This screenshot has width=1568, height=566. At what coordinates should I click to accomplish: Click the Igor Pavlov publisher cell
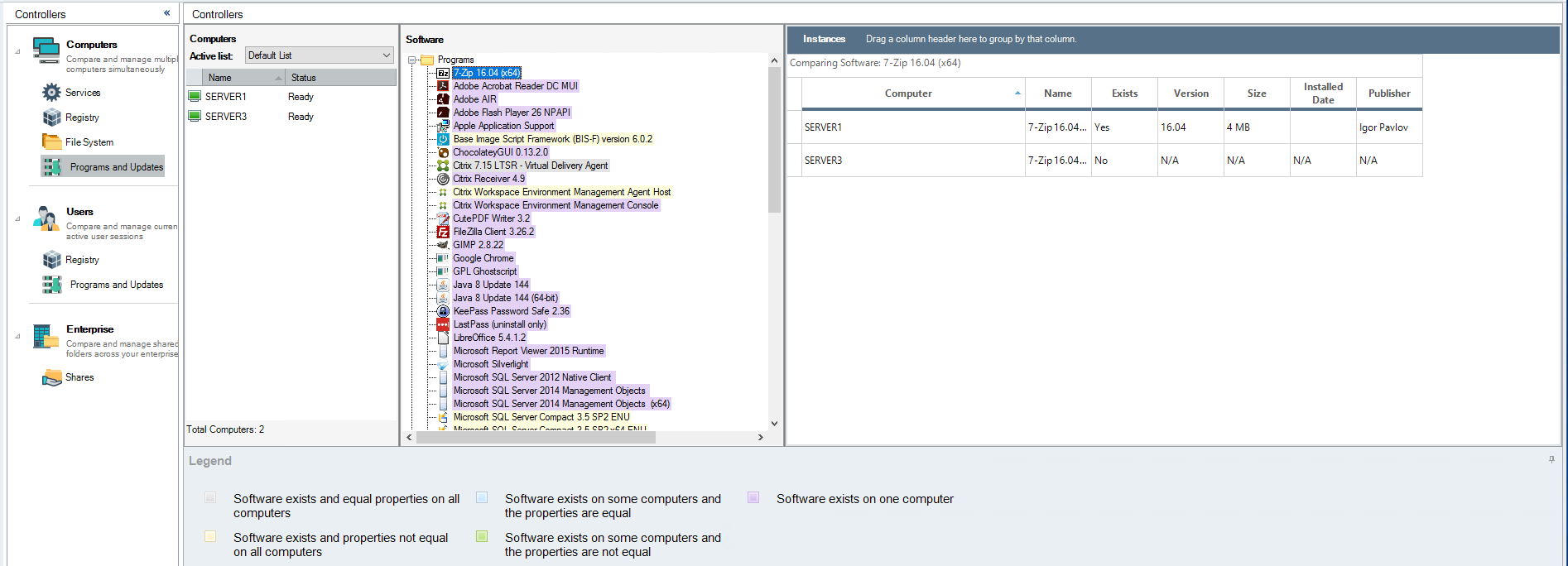click(1389, 127)
